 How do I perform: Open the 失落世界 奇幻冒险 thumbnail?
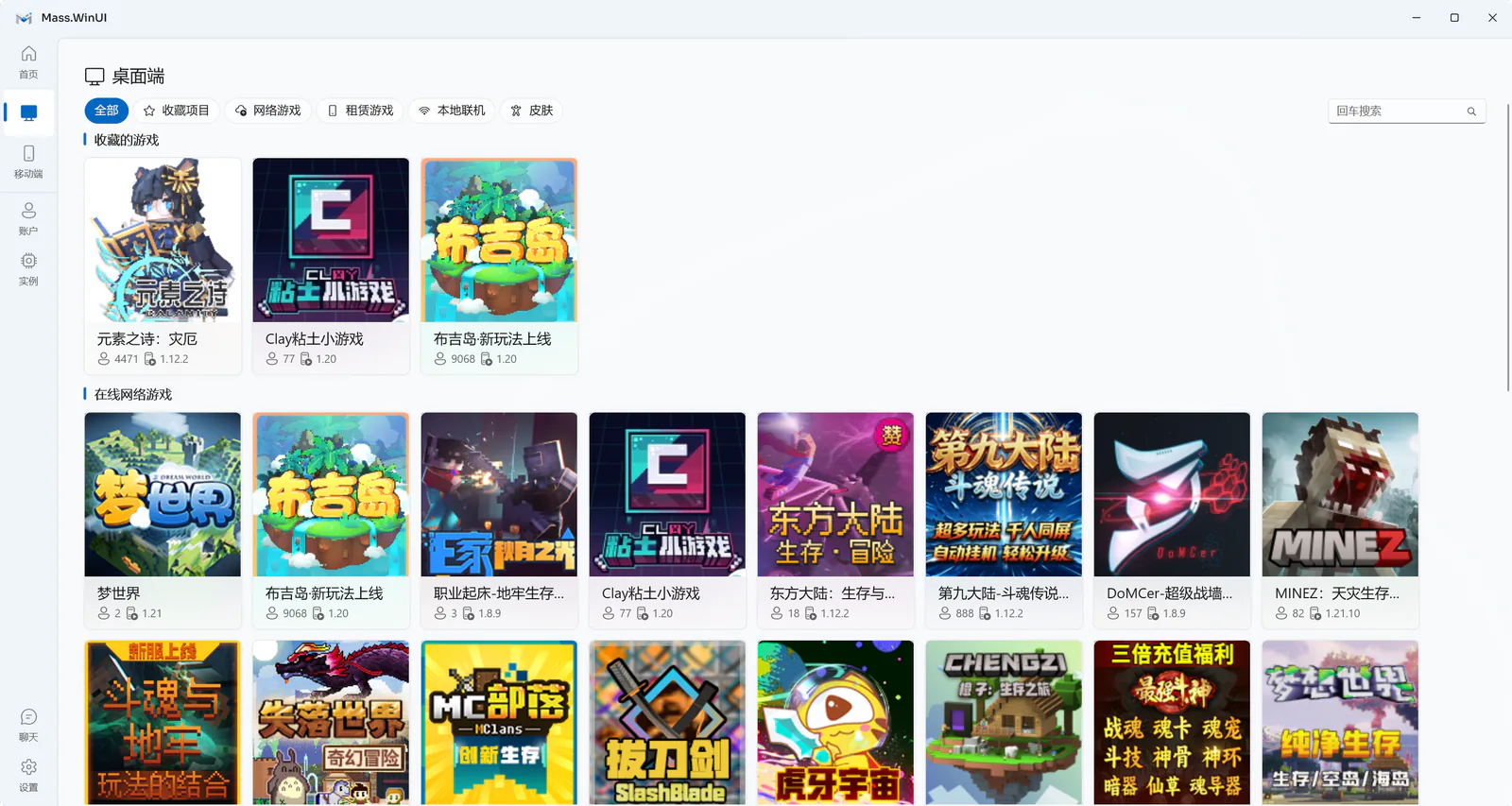pyautogui.click(x=331, y=723)
